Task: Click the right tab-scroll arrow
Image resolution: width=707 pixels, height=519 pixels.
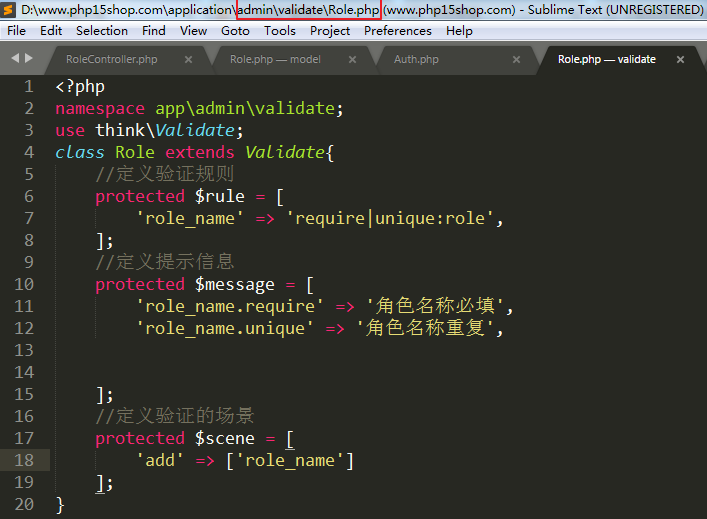Action: [x=28, y=59]
